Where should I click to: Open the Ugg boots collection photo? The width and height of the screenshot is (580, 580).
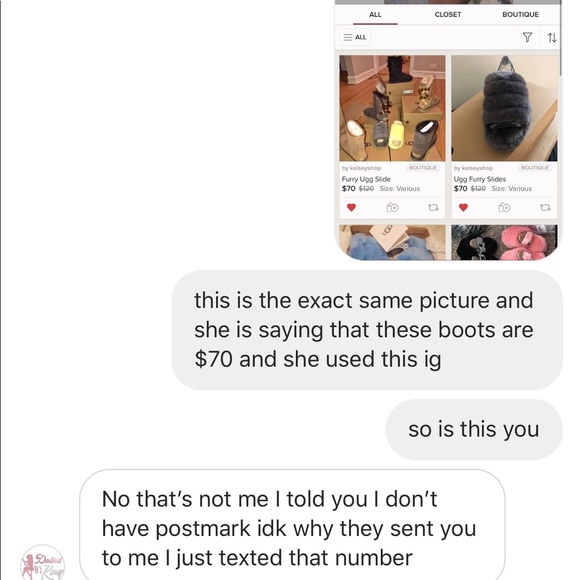tap(392, 108)
